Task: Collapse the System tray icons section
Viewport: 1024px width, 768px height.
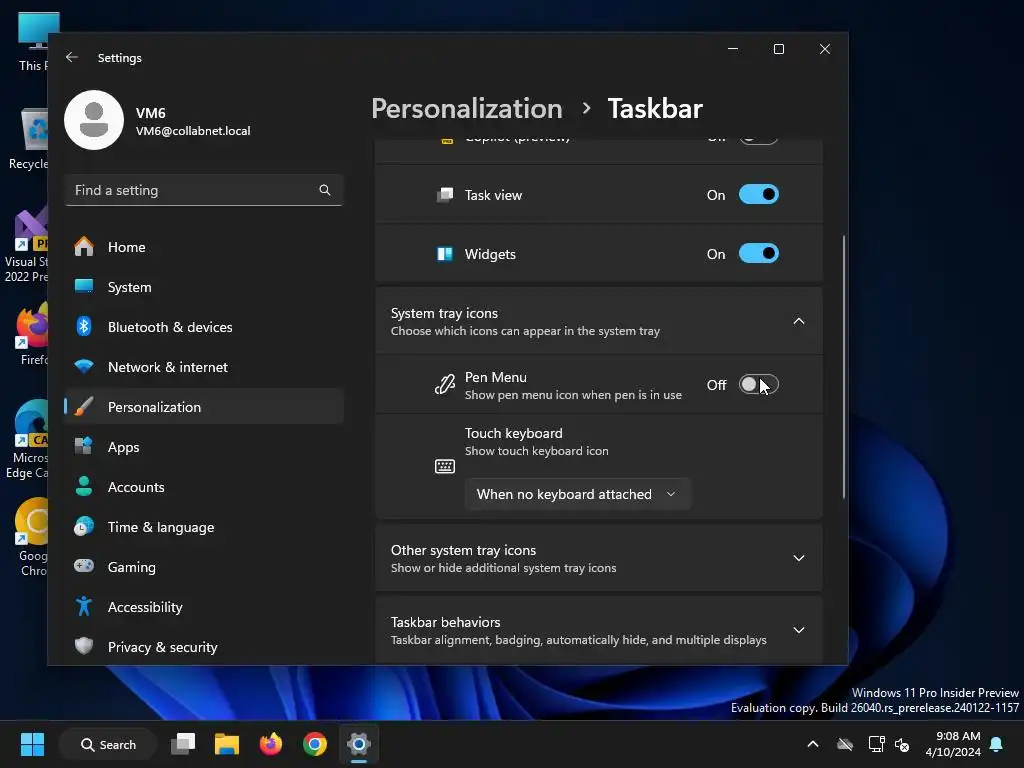Action: (798, 321)
